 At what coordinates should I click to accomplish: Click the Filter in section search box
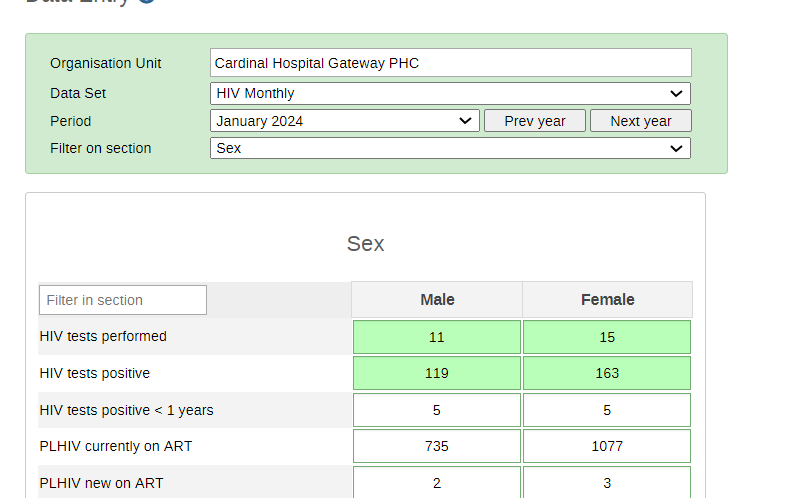click(x=123, y=300)
